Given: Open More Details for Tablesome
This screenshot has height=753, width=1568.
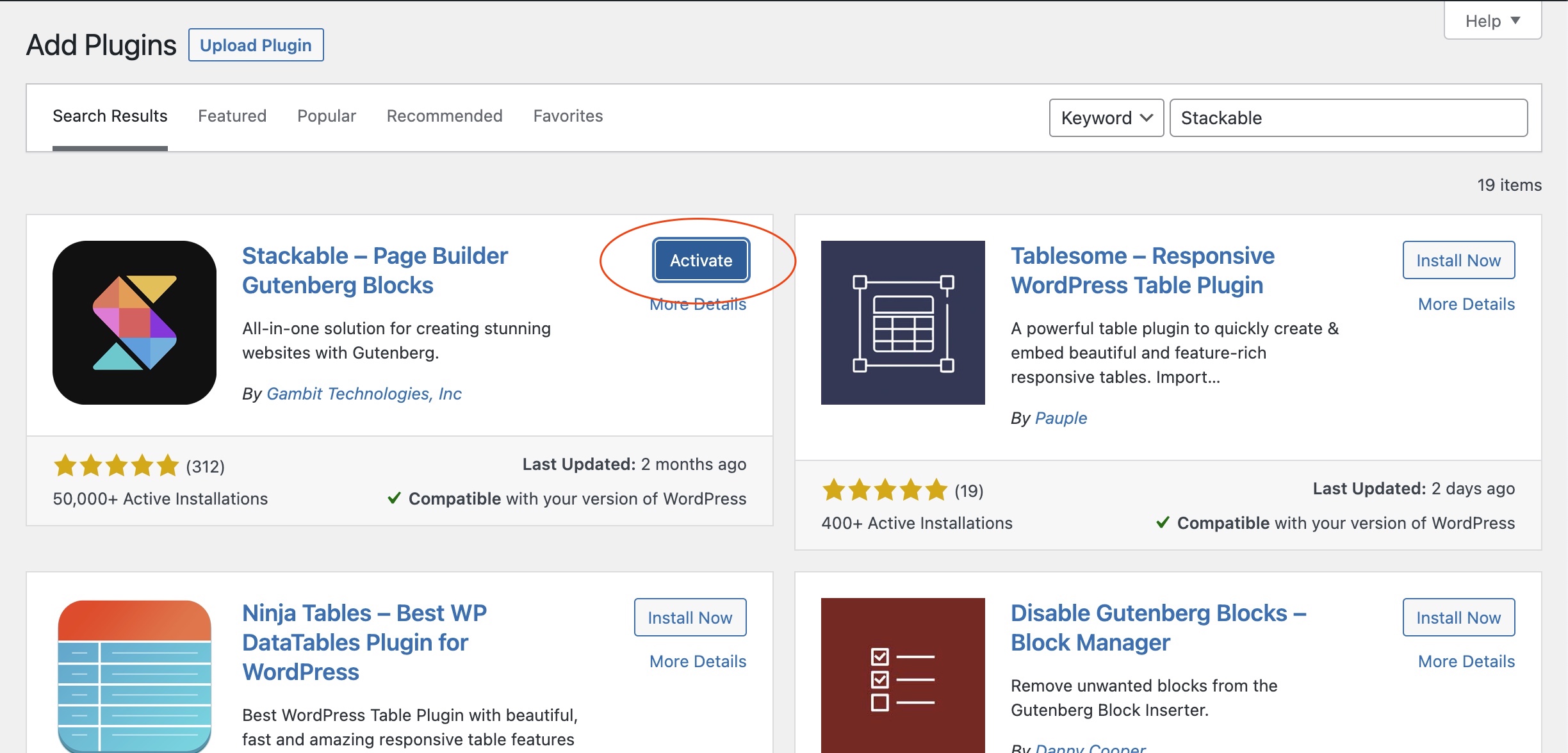Looking at the screenshot, I should (1466, 304).
